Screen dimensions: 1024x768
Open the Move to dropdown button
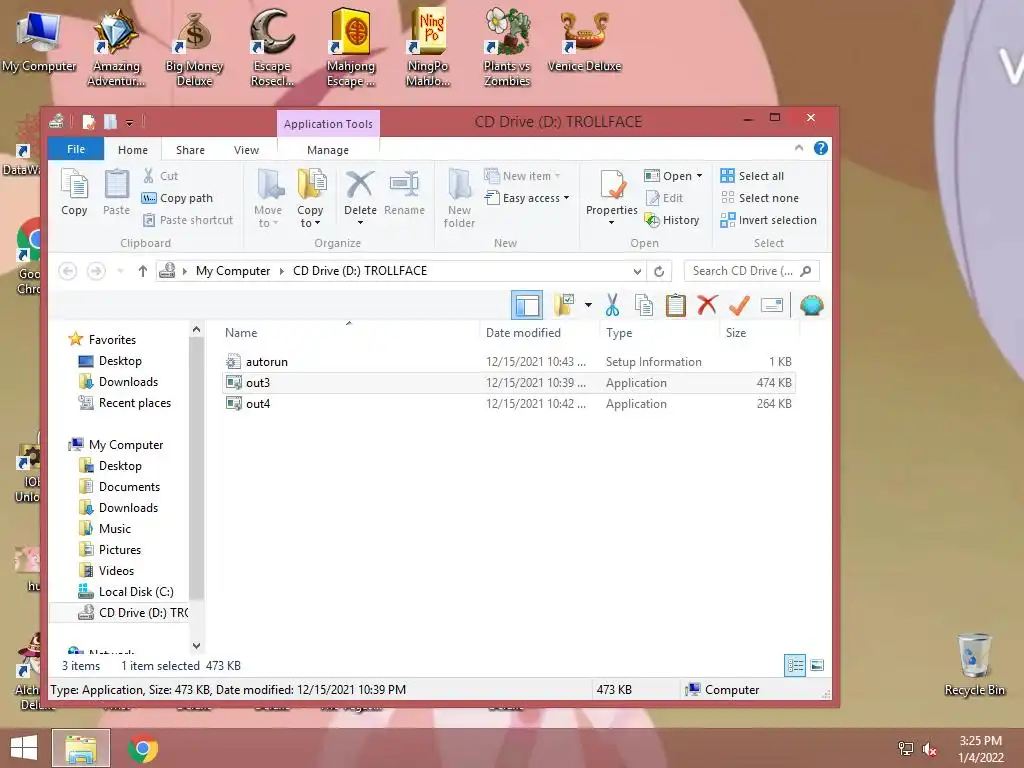(x=268, y=199)
